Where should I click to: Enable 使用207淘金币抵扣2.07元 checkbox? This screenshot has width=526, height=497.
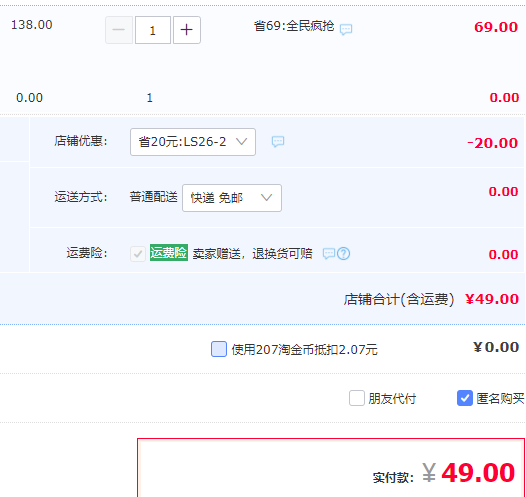219,349
